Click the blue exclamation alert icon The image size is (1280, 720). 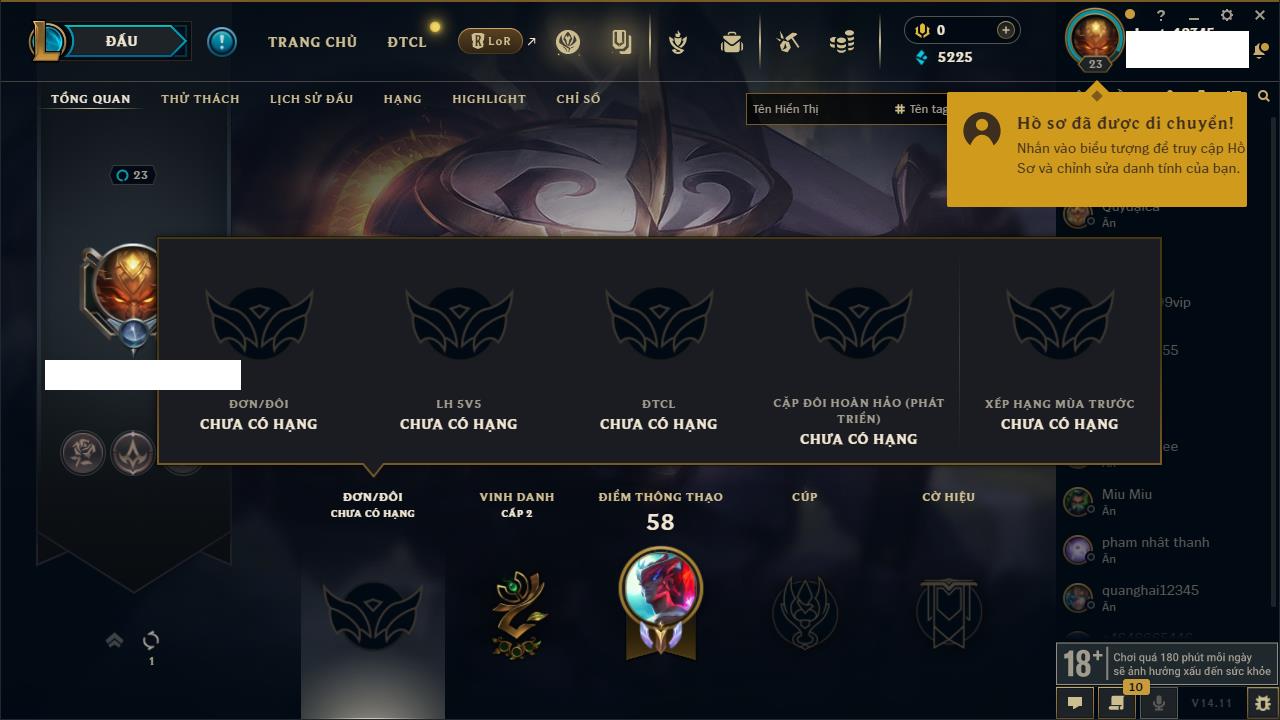point(222,41)
